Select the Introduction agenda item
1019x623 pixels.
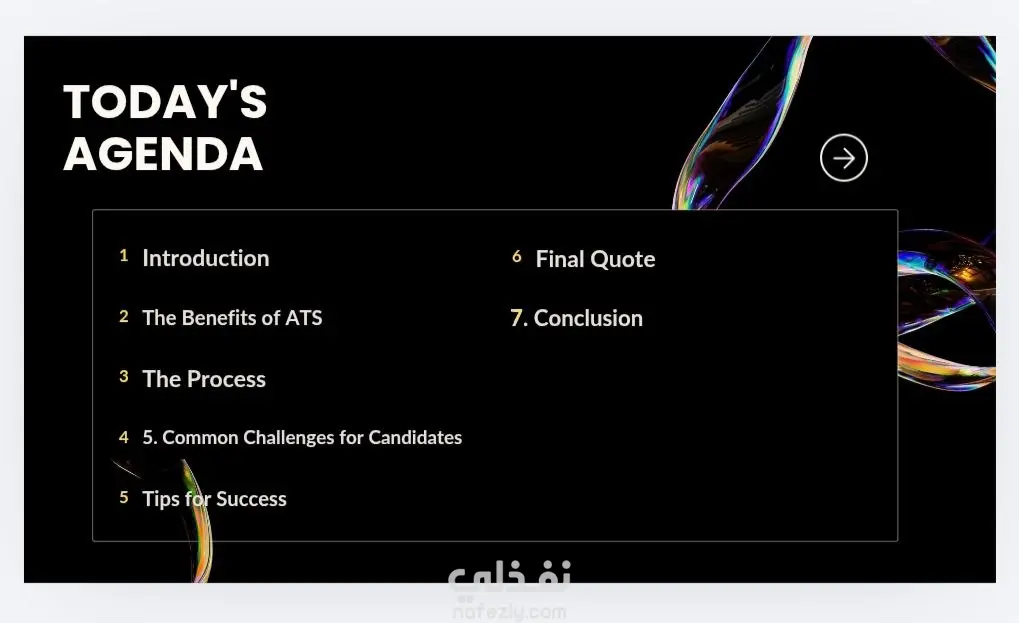coord(205,258)
